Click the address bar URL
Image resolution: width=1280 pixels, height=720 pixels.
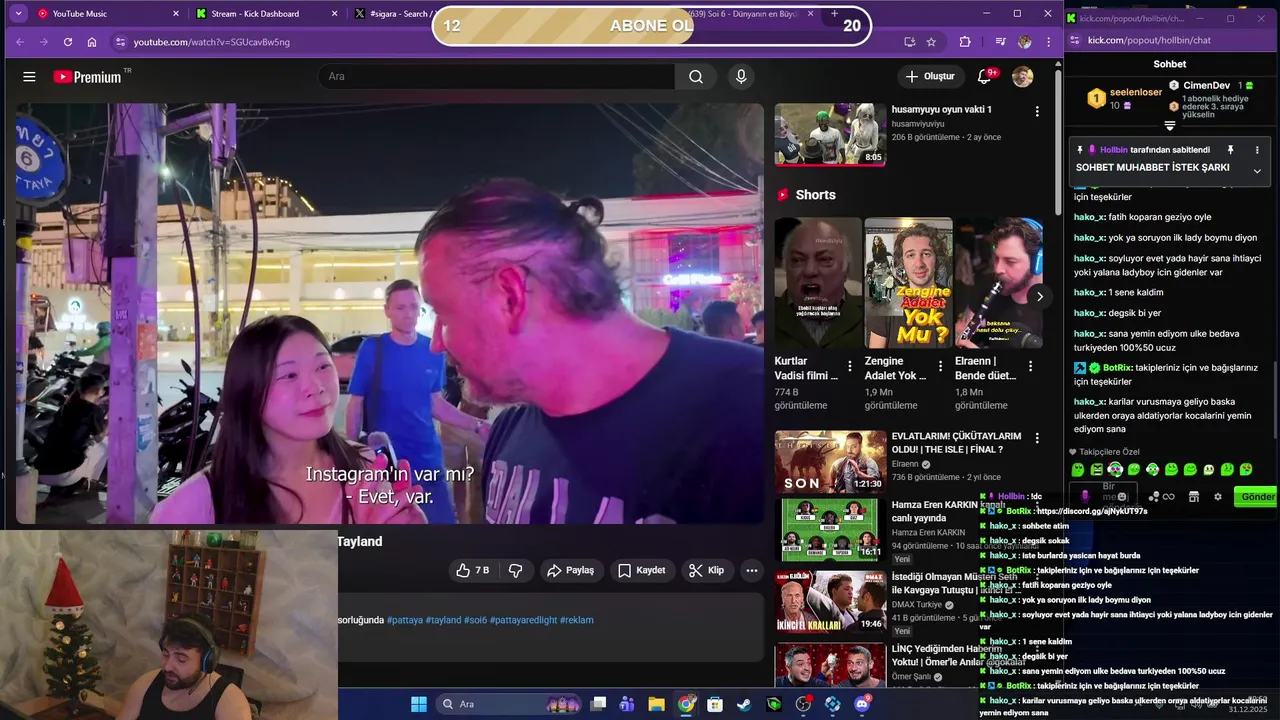point(212,42)
